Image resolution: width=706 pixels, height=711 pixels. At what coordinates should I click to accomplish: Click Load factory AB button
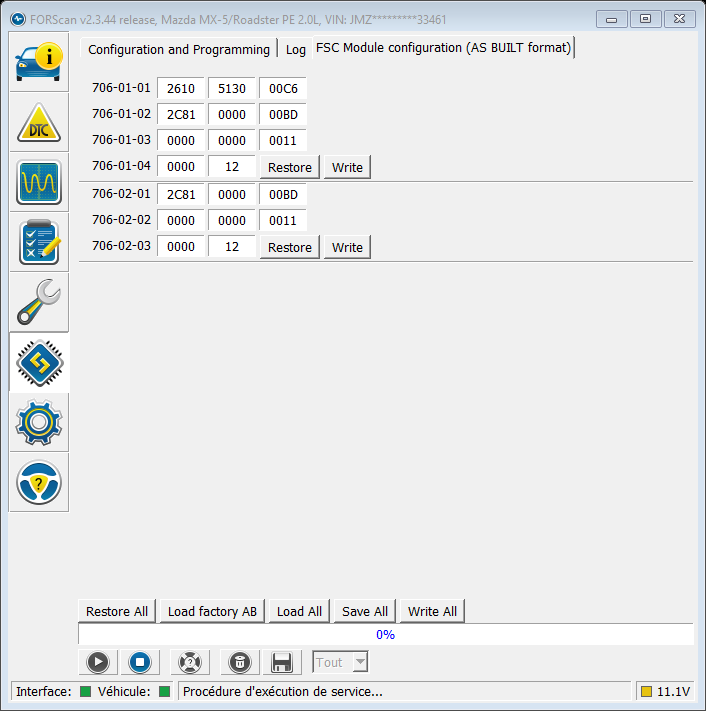point(212,611)
